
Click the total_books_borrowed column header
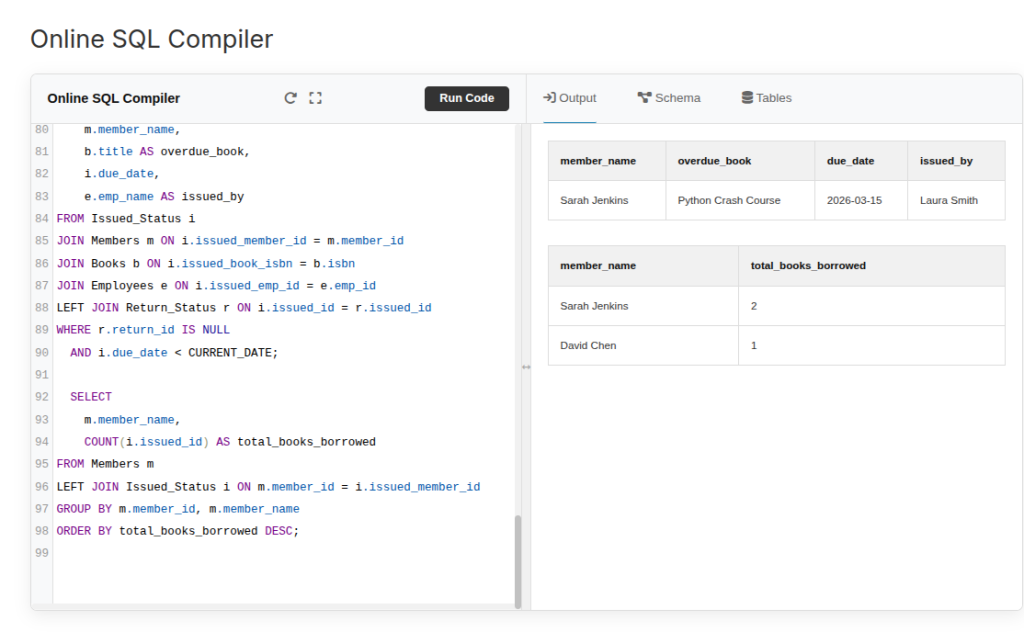click(x=808, y=266)
